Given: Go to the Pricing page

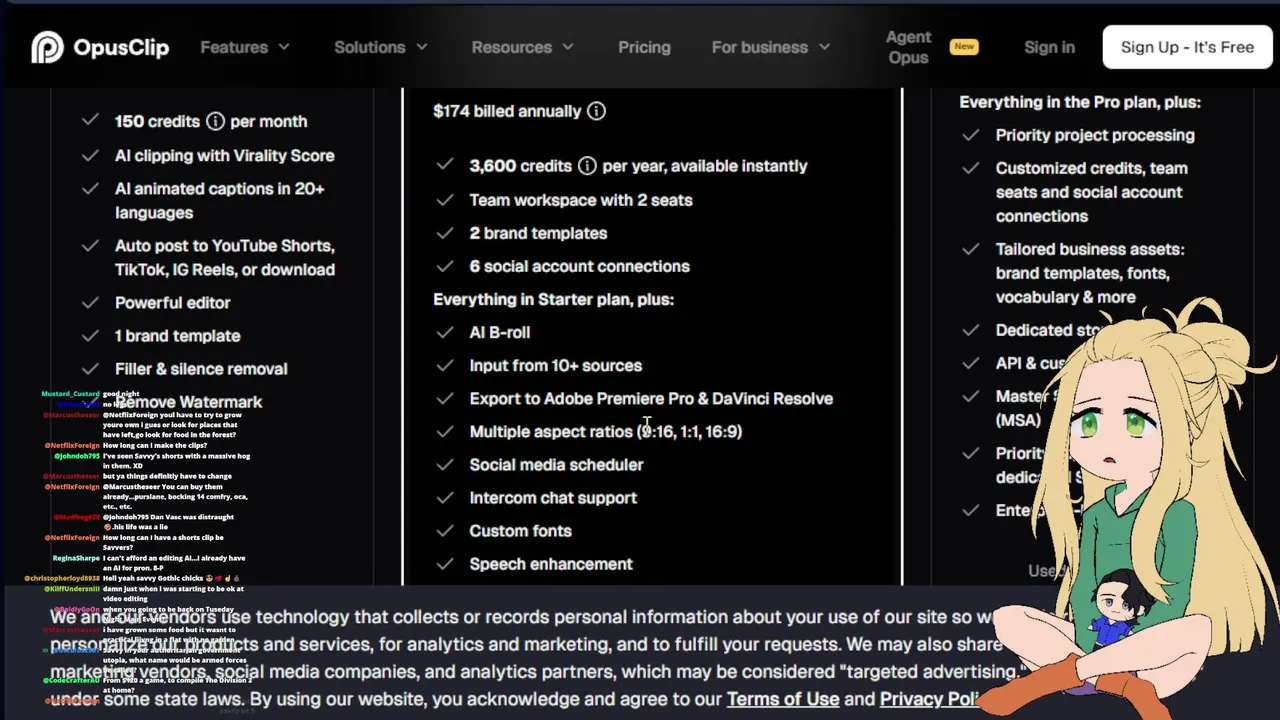Looking at the screenshot, I should click(644, 47).
